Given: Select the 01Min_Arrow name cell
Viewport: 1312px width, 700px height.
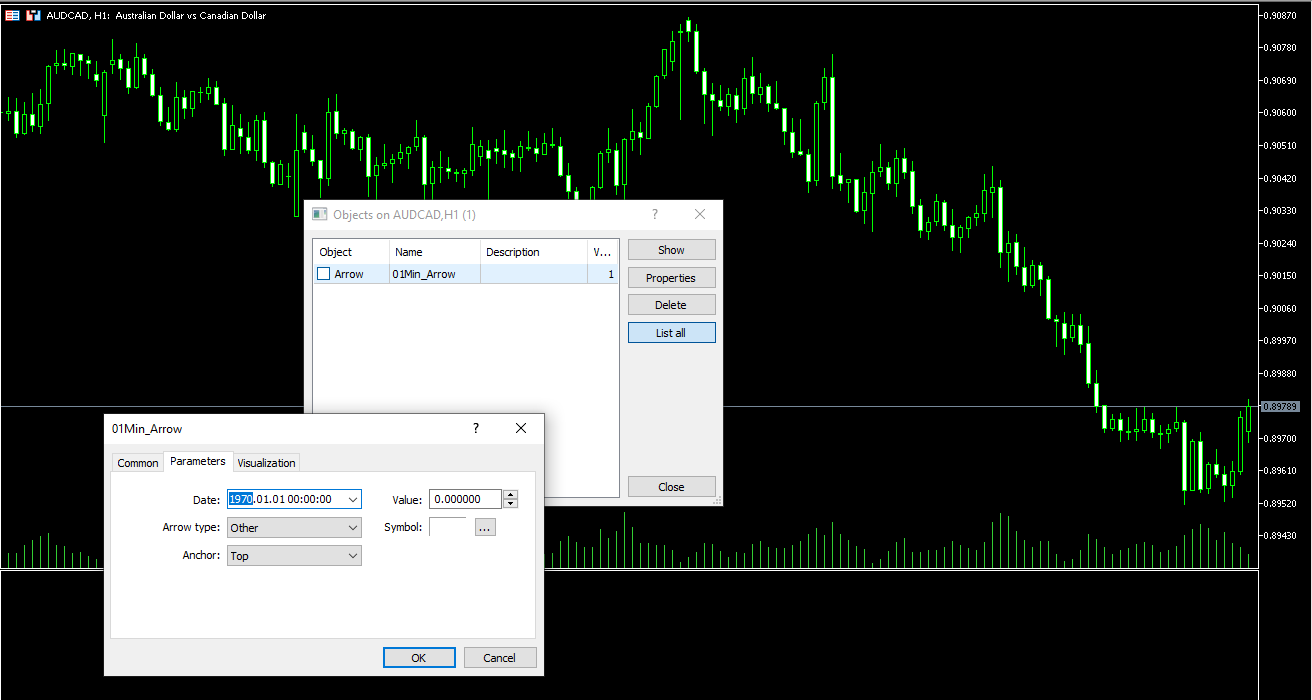Looking at the screenshot, I should click(435, 274).
